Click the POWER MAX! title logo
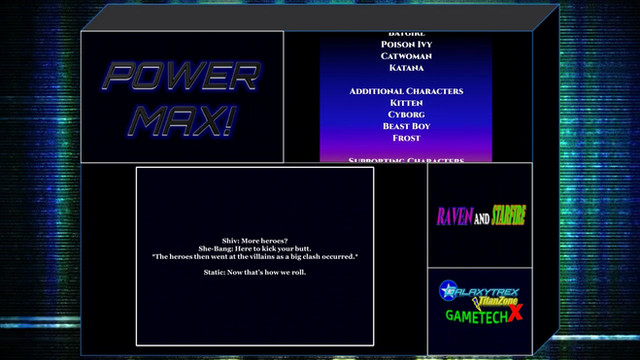Screen dimensions: 640x360 182,99
